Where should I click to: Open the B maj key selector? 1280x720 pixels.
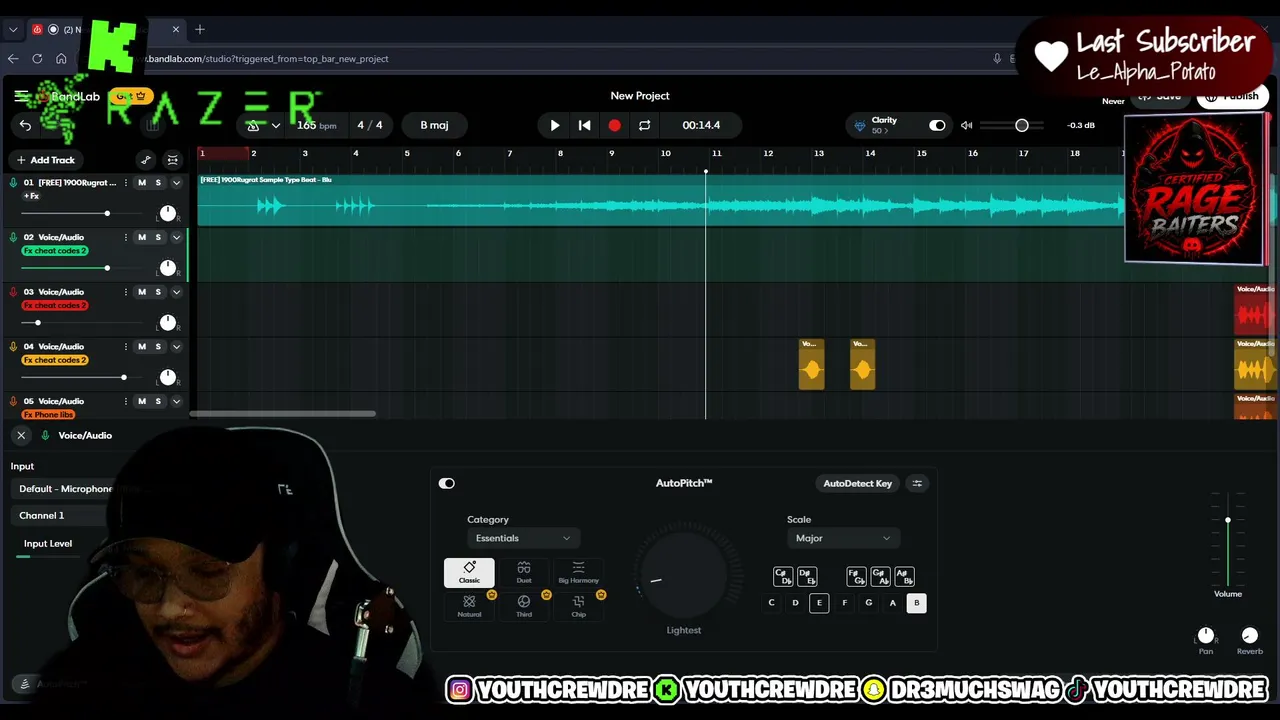click(x=434, y=125)
